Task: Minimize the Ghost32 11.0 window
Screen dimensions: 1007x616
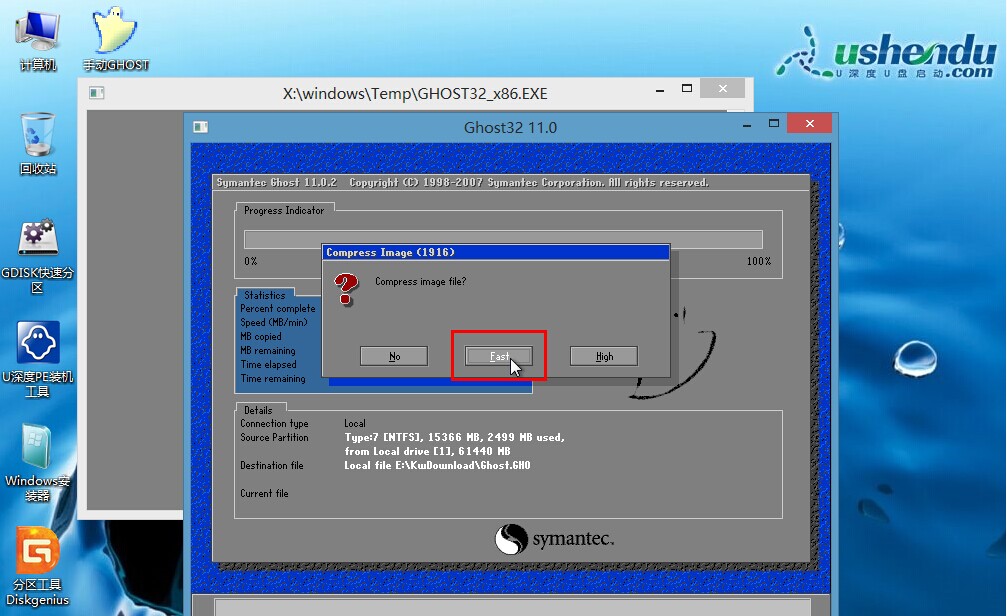Action: pos(746,124)
